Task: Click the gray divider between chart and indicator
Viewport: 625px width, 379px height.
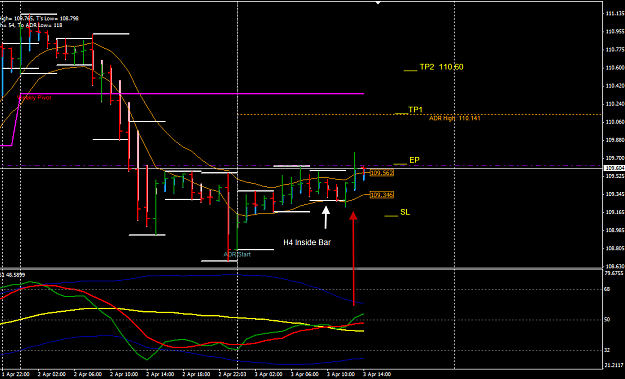Action: click(x=301, y=269)
